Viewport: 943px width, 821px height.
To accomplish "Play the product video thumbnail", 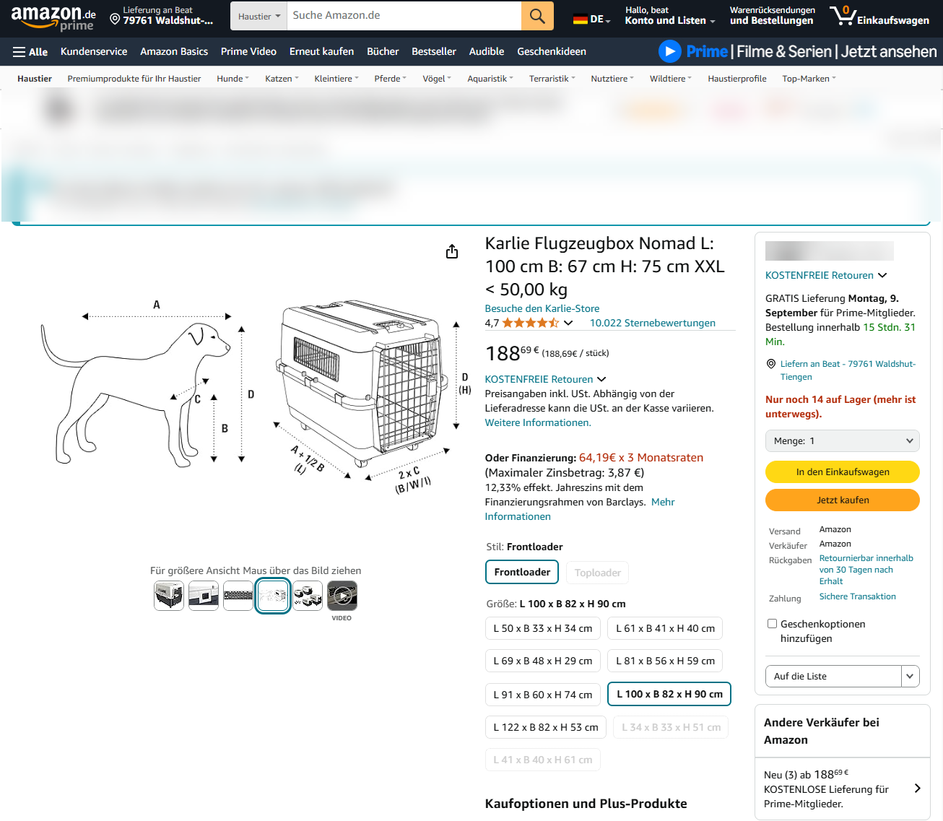I will click(x=342, y=596).
